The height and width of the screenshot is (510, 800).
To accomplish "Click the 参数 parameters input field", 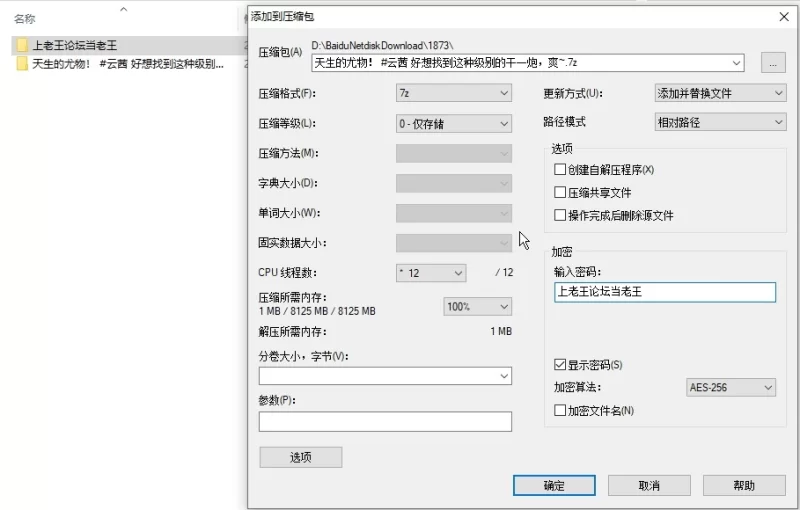I will tap(385, 422).
